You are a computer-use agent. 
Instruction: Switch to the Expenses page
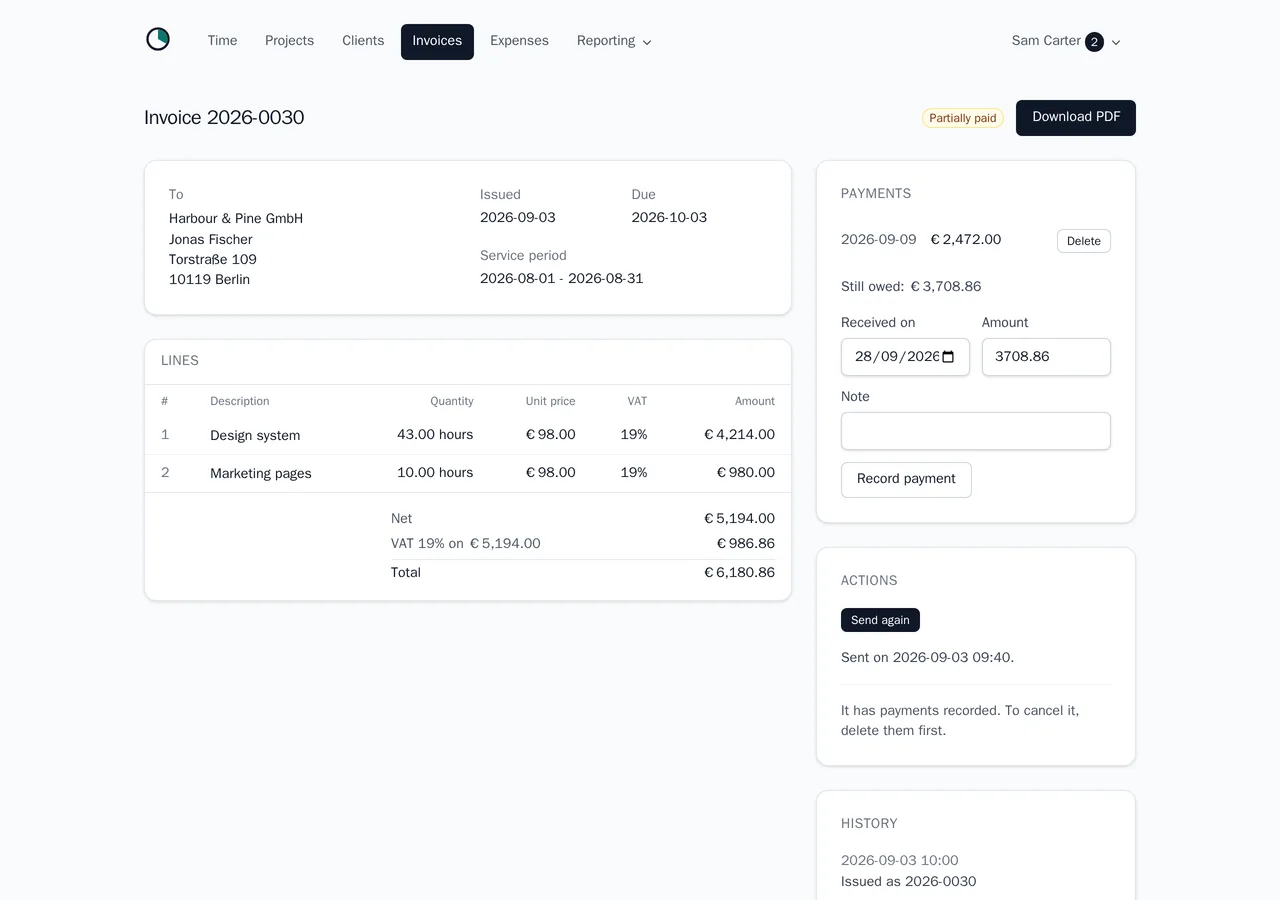tap(519, 41)
